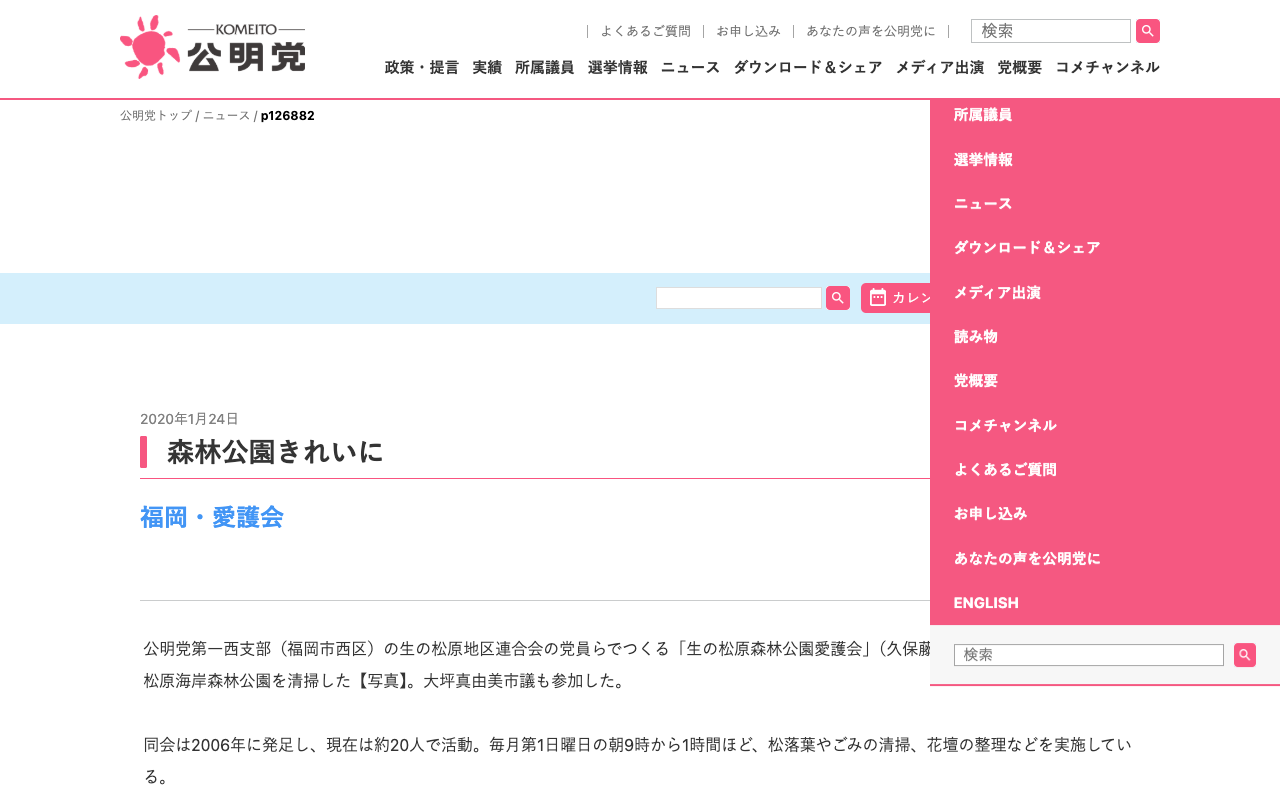
Task: Click the article title 森林公園きれいに
Action: coord(276,452)
